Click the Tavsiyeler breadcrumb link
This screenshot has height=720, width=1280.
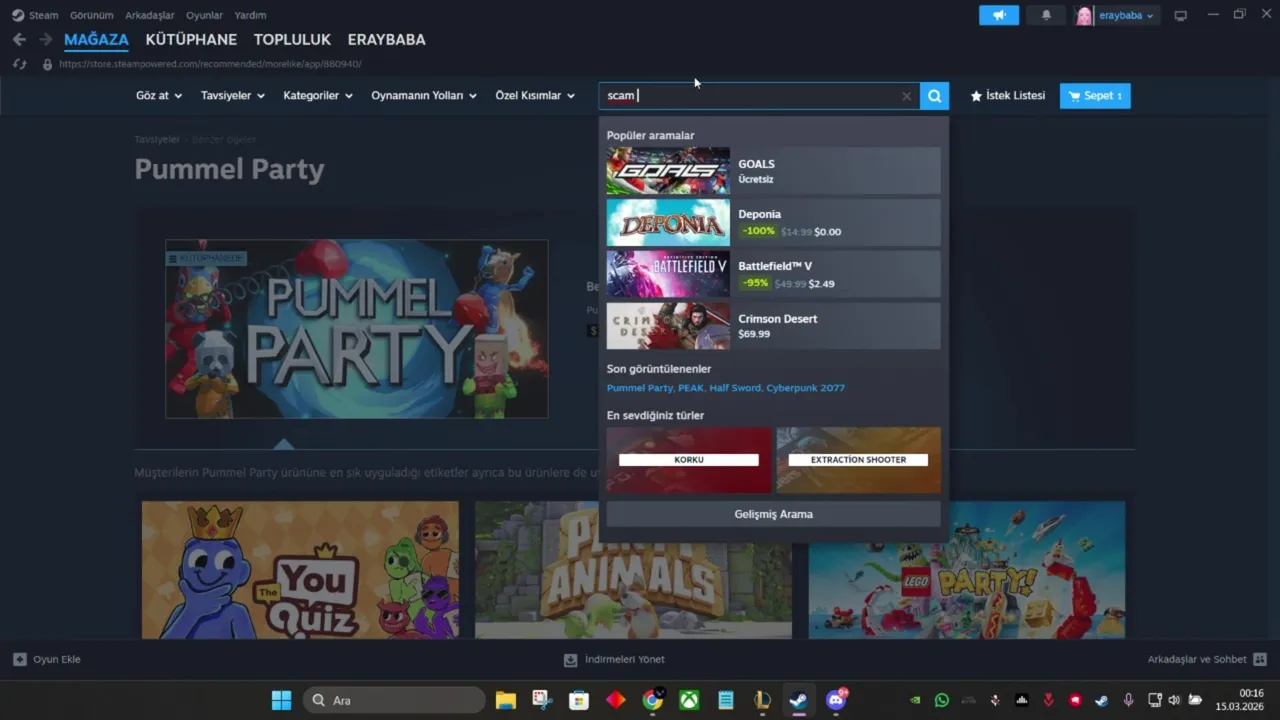point(157,139)
